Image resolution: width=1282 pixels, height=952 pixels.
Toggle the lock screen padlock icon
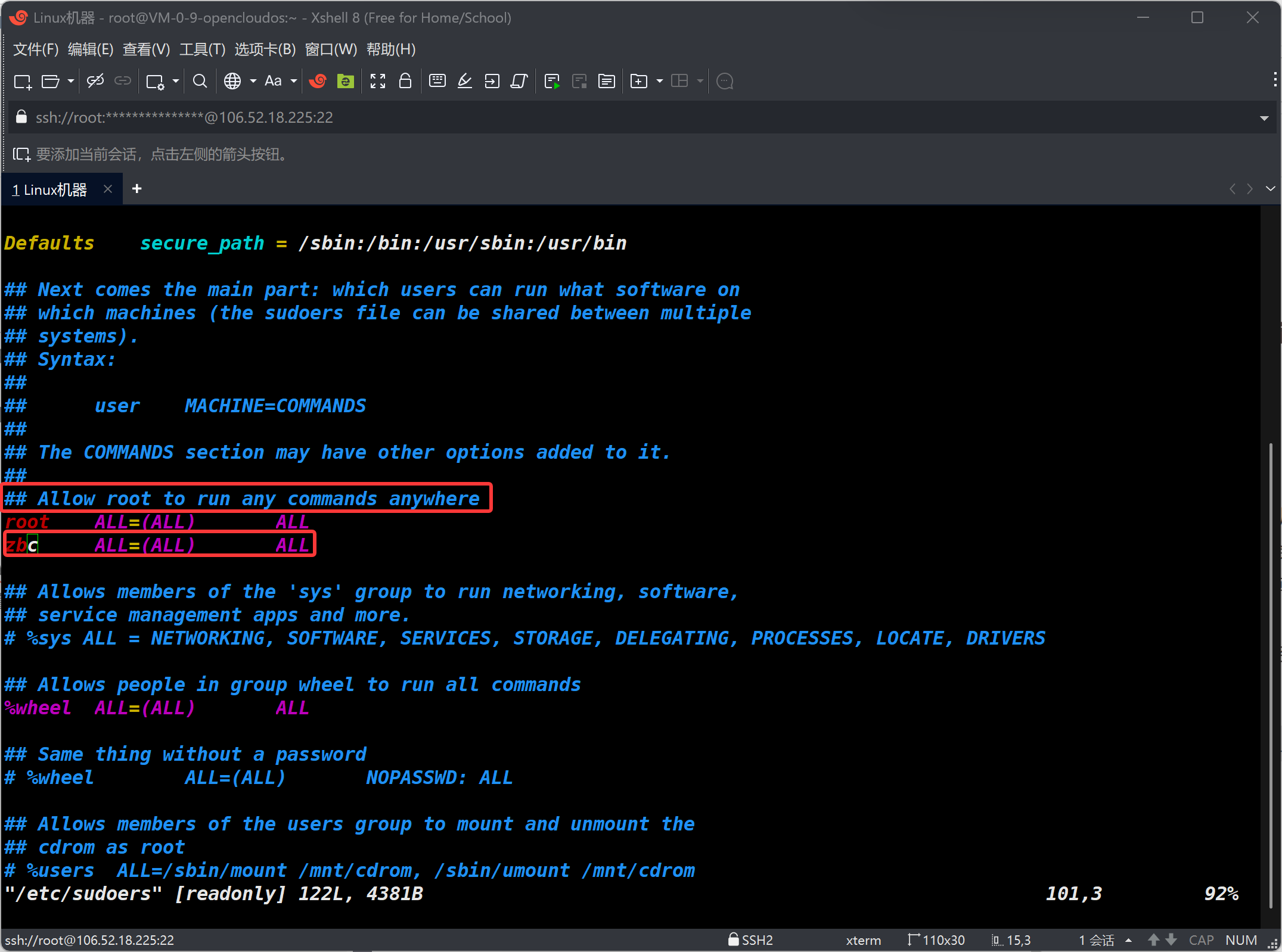click(x=405, y=81)
